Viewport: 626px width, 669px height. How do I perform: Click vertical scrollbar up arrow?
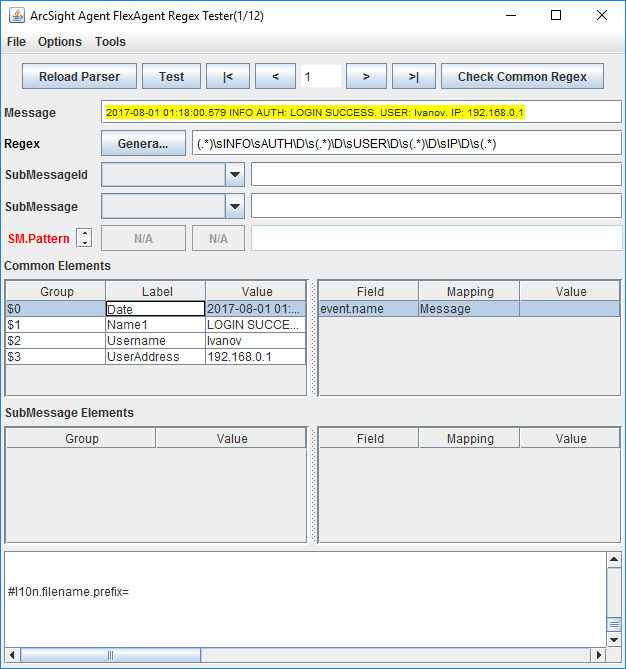coord(614,559)
